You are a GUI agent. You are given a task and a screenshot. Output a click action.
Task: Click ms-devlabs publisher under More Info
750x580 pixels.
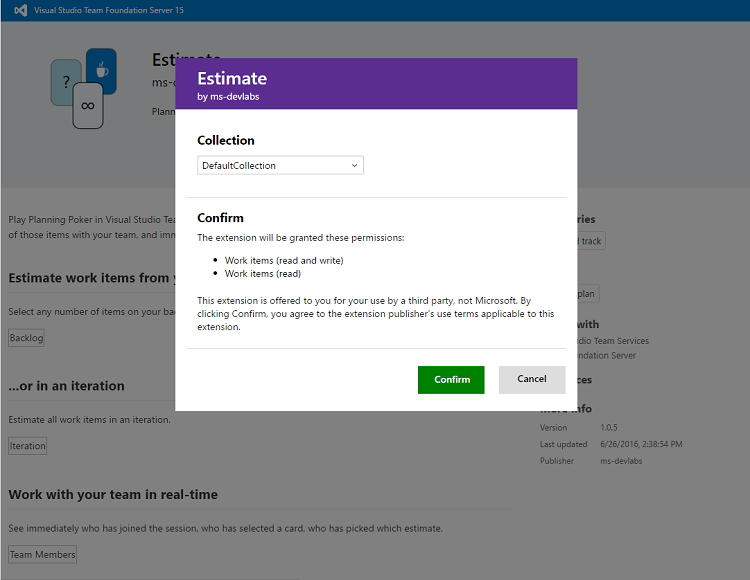click(620, 461)
